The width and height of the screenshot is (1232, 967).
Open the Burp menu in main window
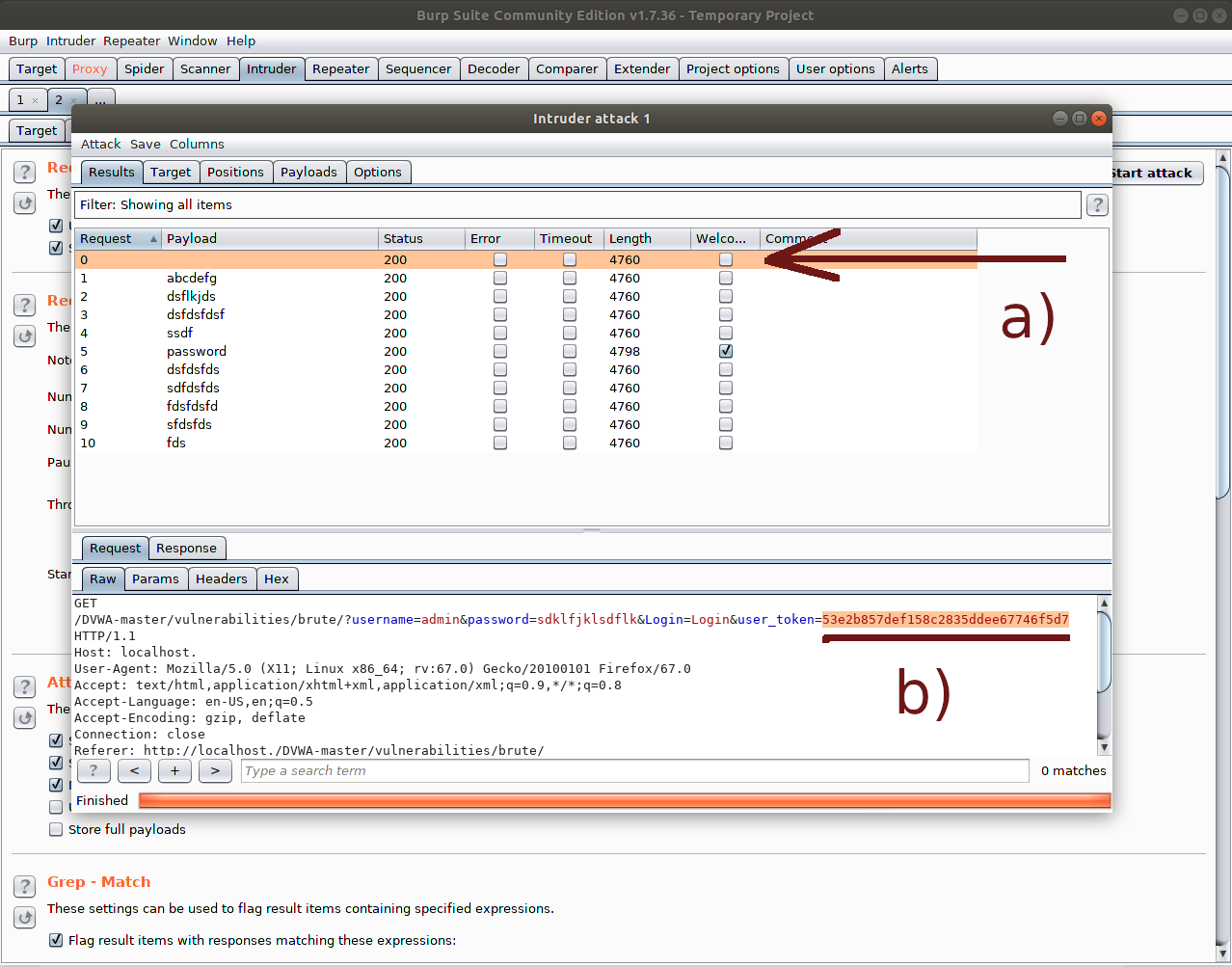tap(23, 40)
